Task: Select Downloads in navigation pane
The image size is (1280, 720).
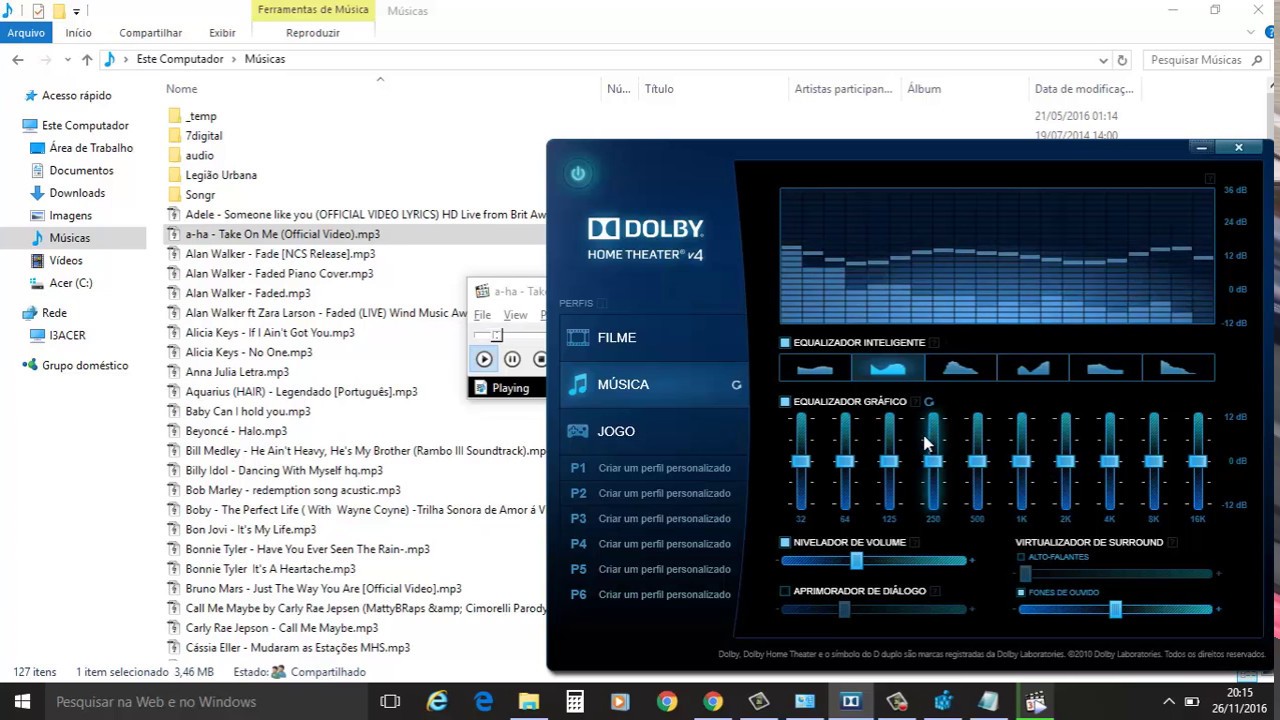Action: tap(77, 193)
